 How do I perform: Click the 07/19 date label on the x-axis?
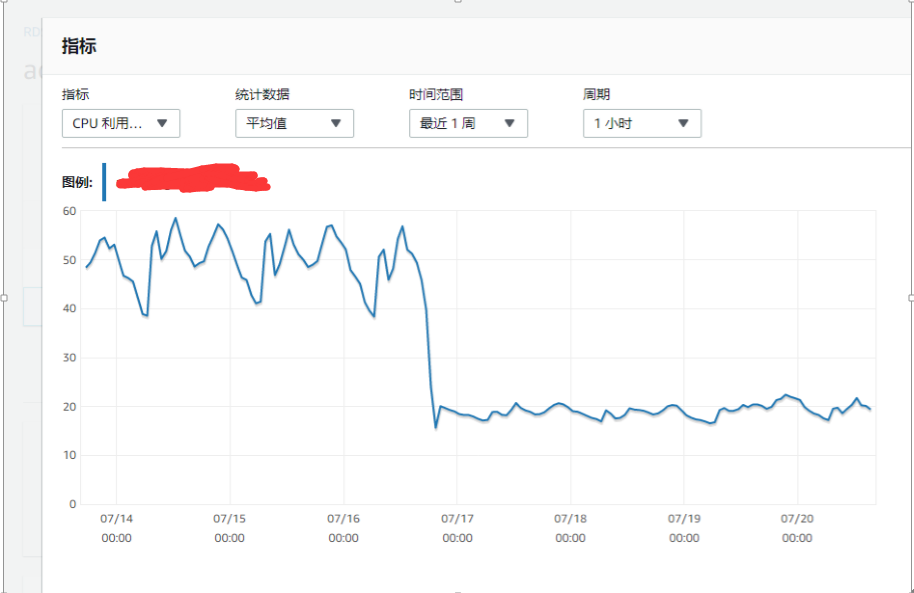coord(684,519)
